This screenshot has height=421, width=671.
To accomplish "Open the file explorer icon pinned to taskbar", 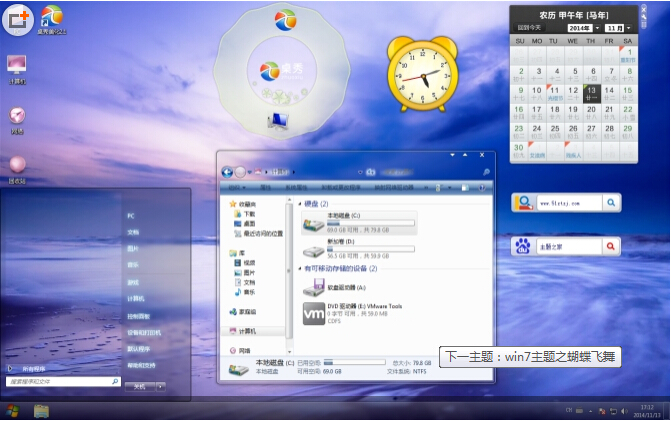I will [x=42, y=410].
